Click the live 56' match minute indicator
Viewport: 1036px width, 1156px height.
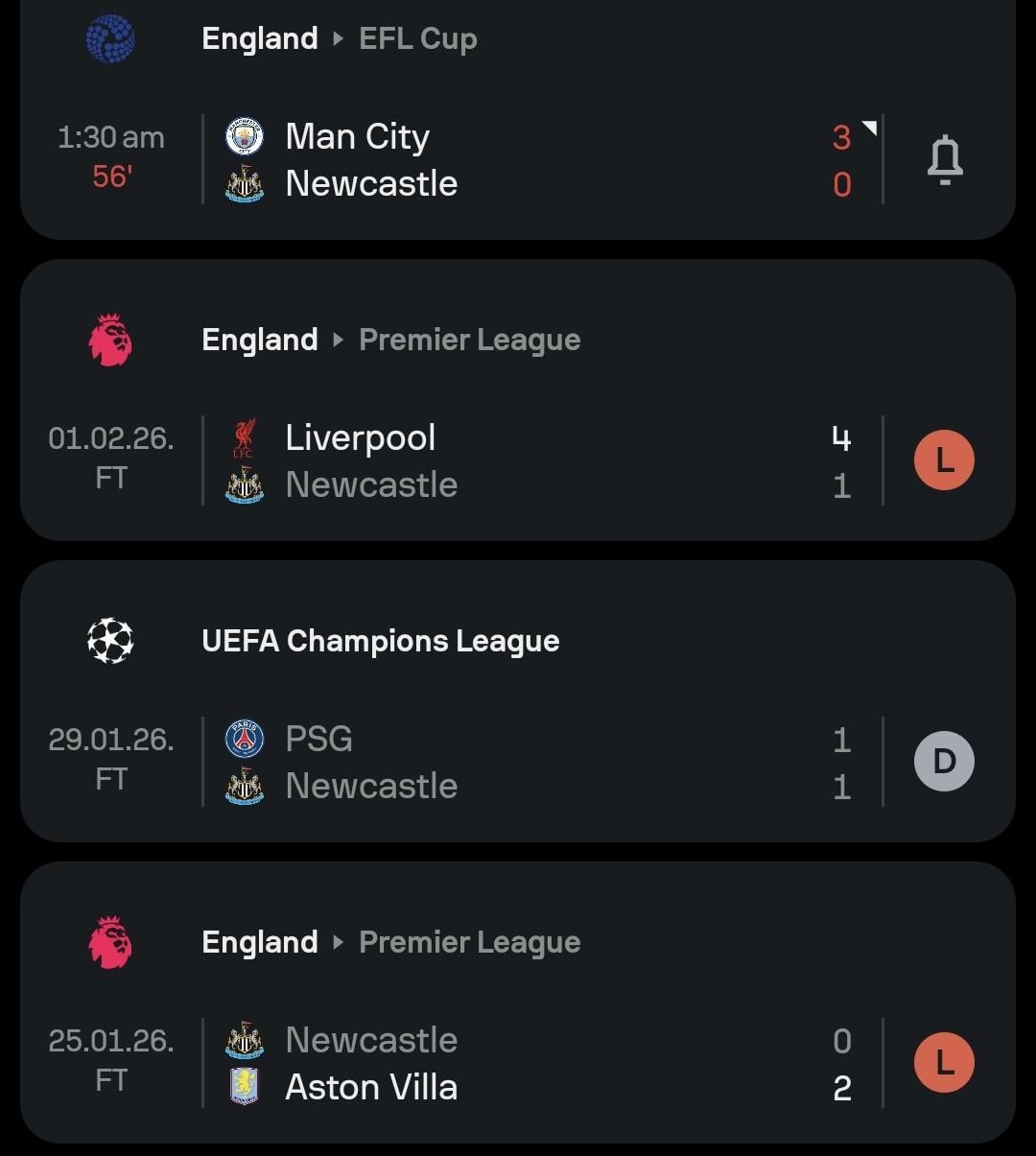click(111, 177)
